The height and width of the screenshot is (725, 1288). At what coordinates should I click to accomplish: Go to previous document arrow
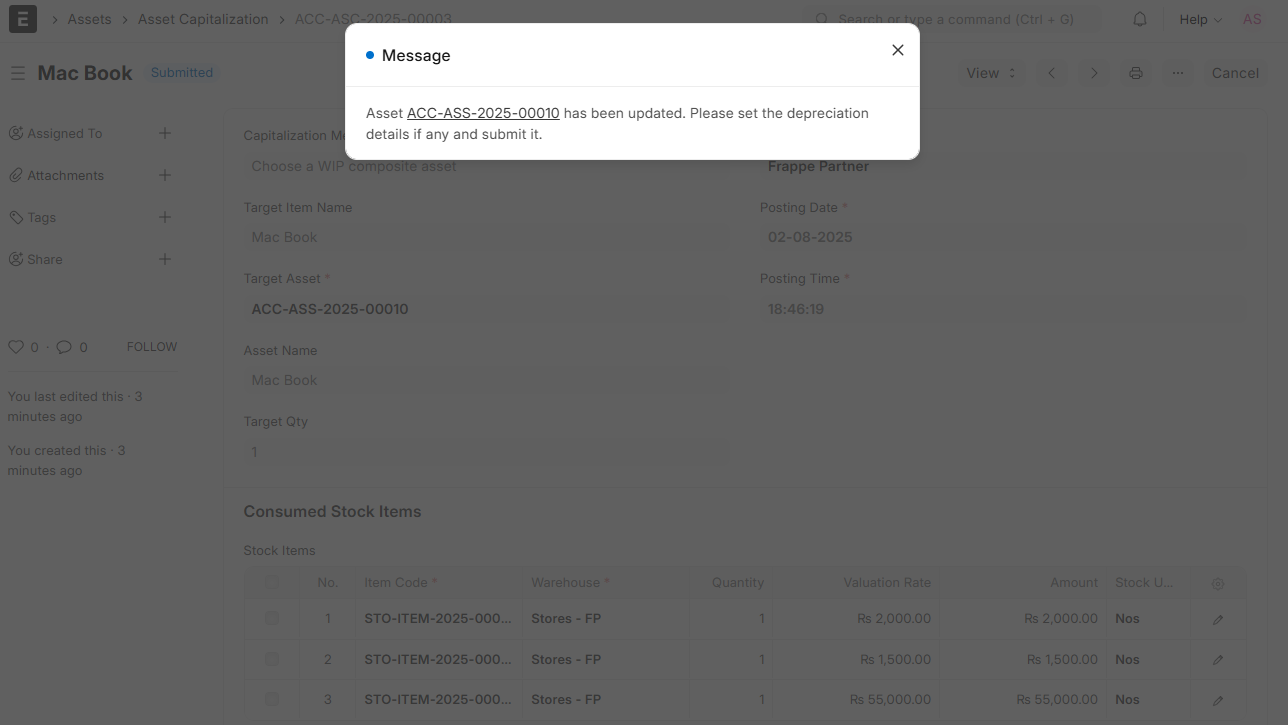[1052, 73]
